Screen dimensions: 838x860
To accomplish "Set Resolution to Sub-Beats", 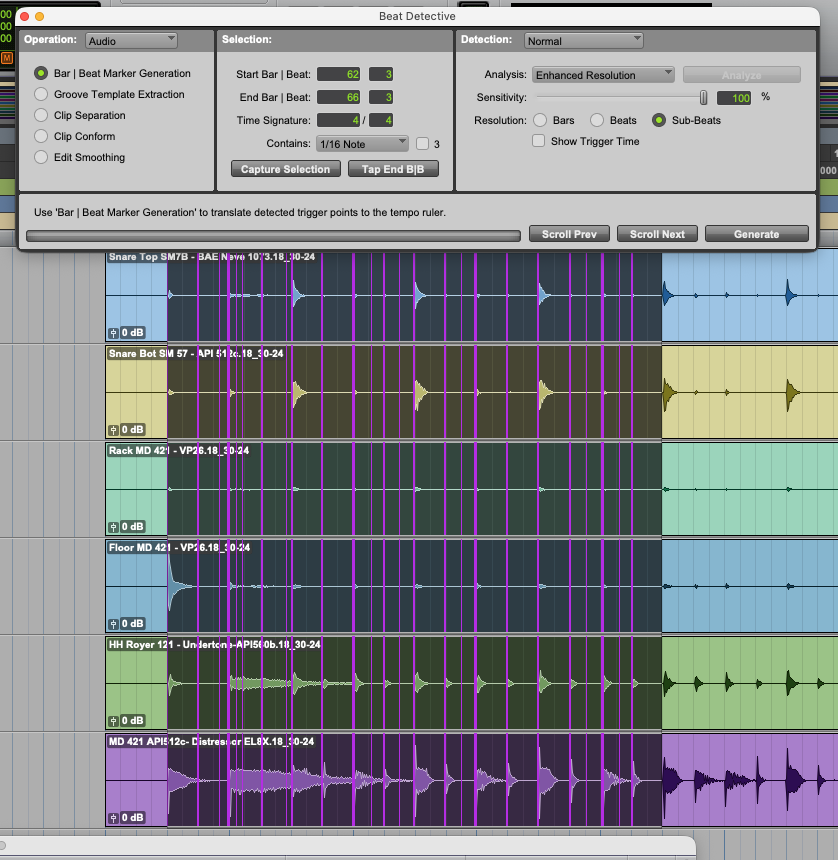I will pyautogui.click(x=659, y=120).
